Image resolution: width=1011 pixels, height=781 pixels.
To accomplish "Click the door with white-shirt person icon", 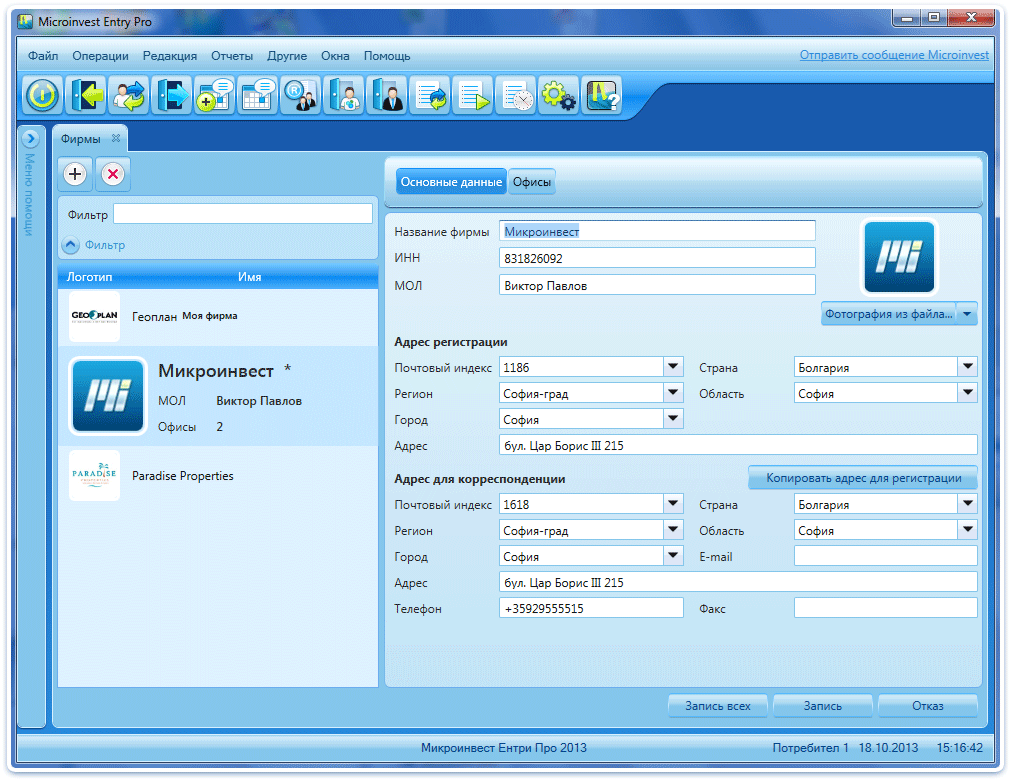I will click(x=344, y=95).
